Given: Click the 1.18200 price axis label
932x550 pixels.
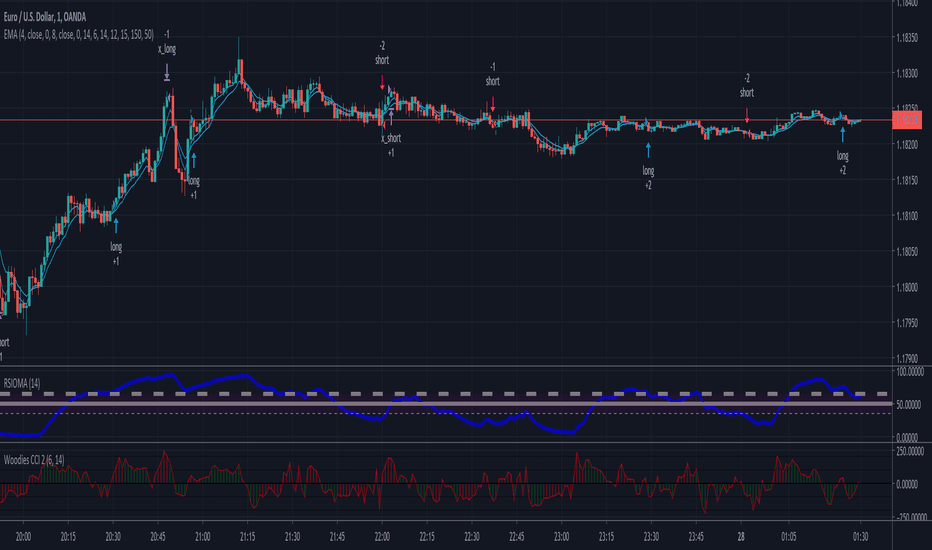Looking at the screenshot, I should [907, 145].
